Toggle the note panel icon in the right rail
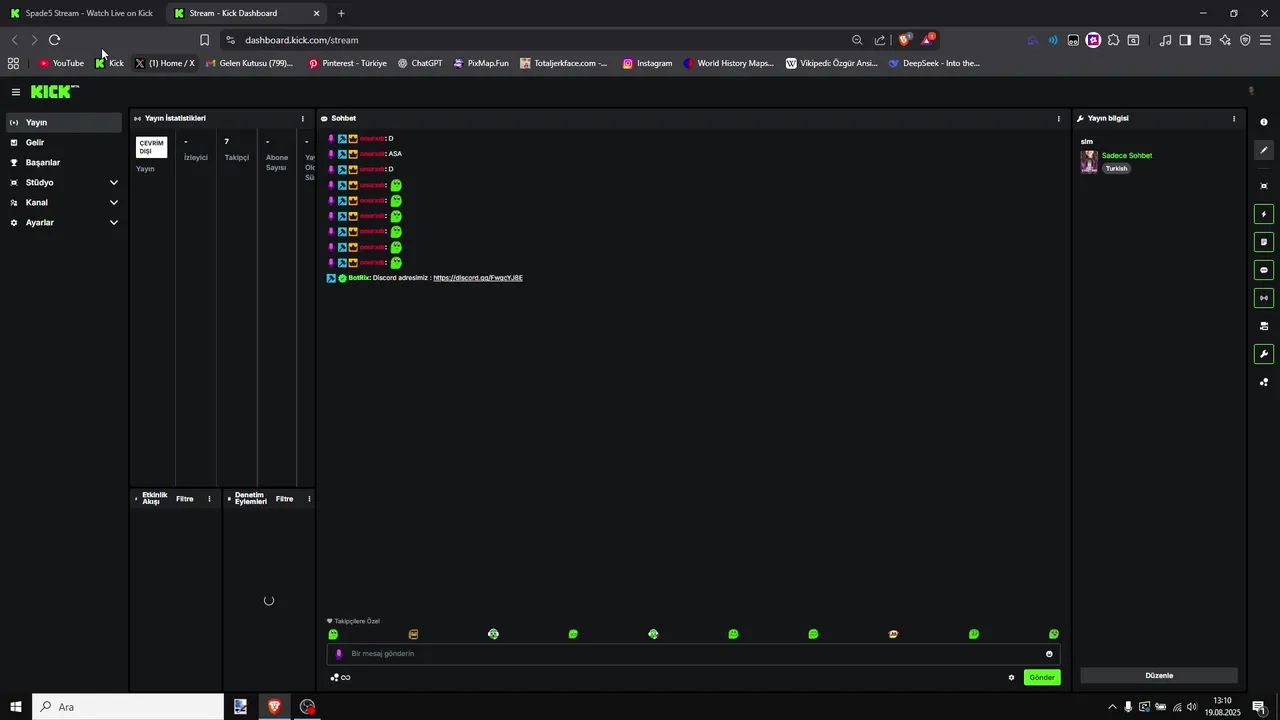Viewport: 1280px width, 720px height. (x=1264, y=242)
